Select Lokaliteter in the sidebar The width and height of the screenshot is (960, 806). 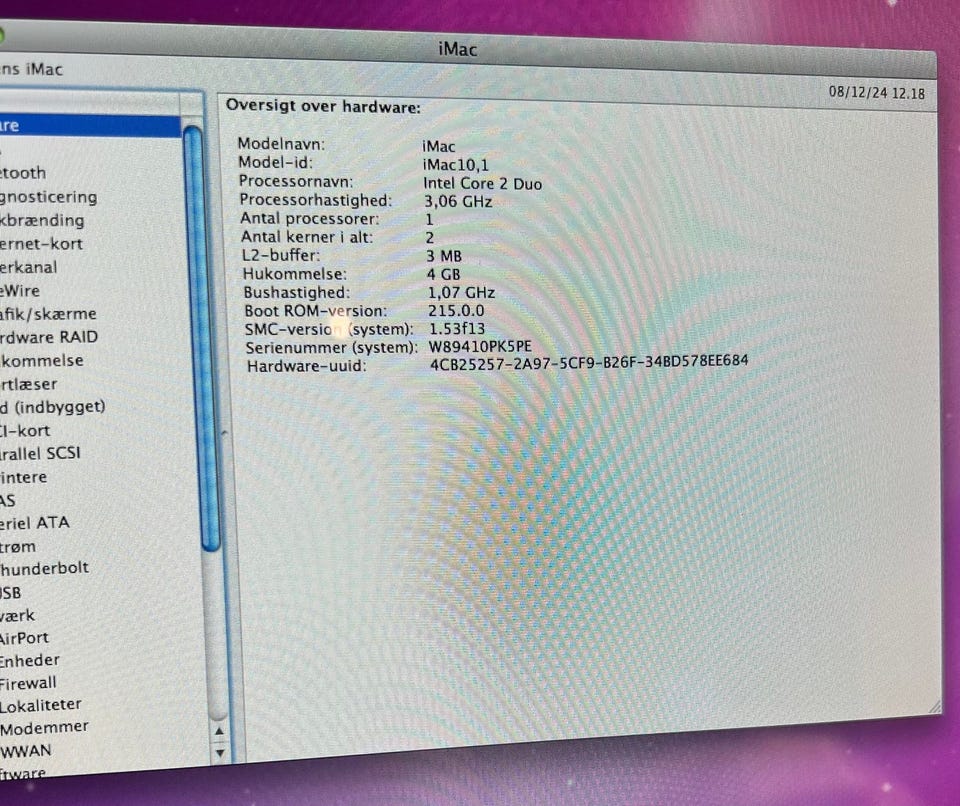coord(40,705)
